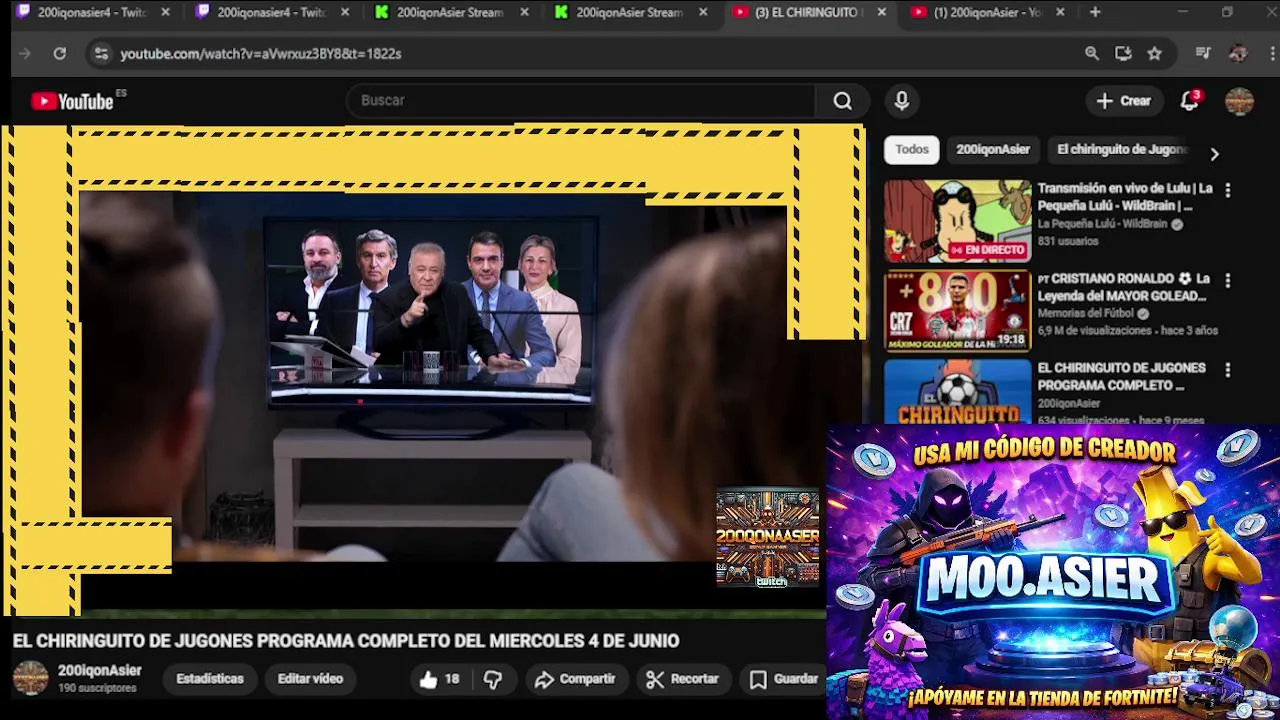Open the browser zoom magnifier icon
Screen dimensions: 1280x720
(1092, 54)
